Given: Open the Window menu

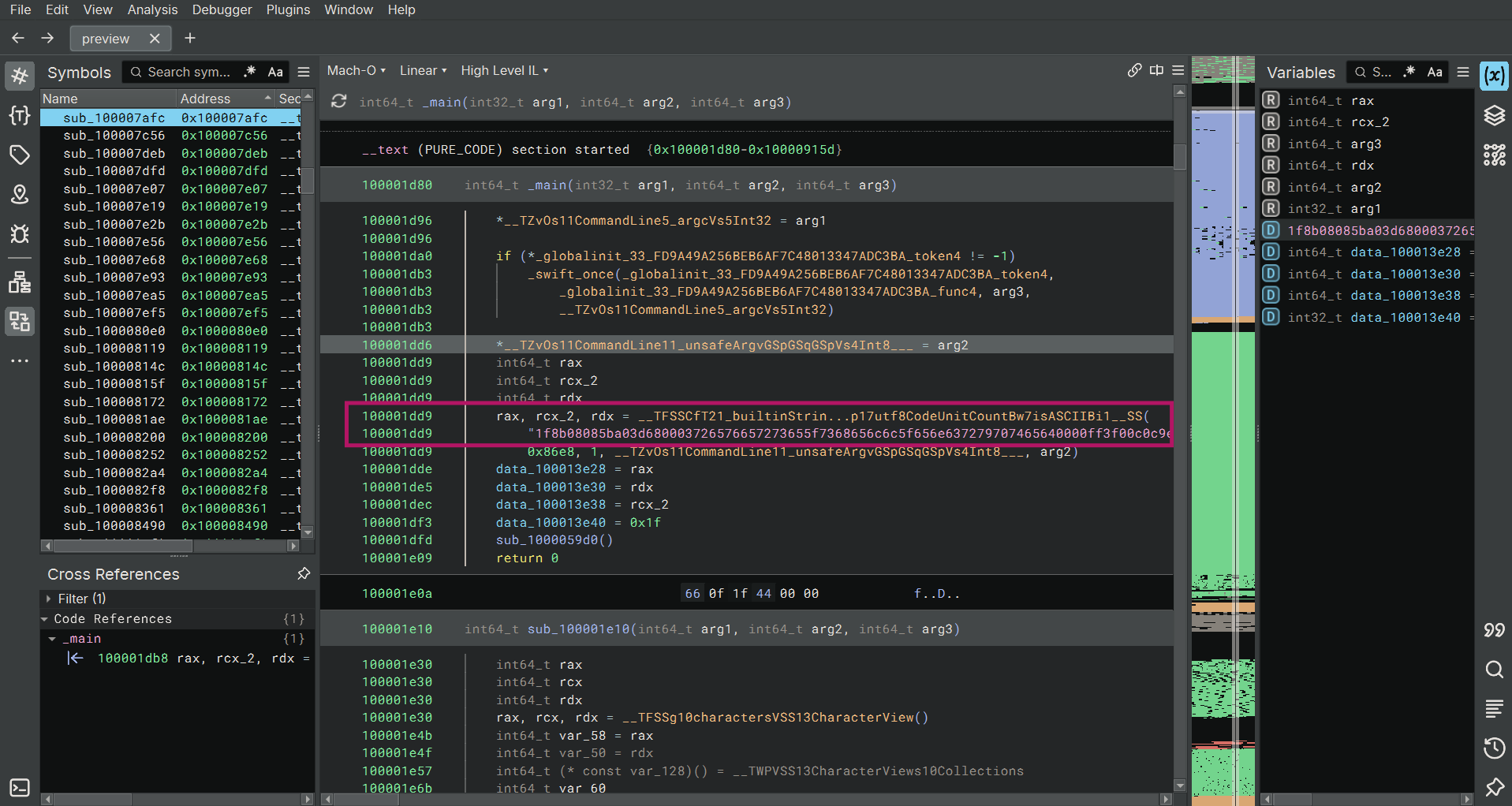Looking at the screenshot, I should coord(349,9).
